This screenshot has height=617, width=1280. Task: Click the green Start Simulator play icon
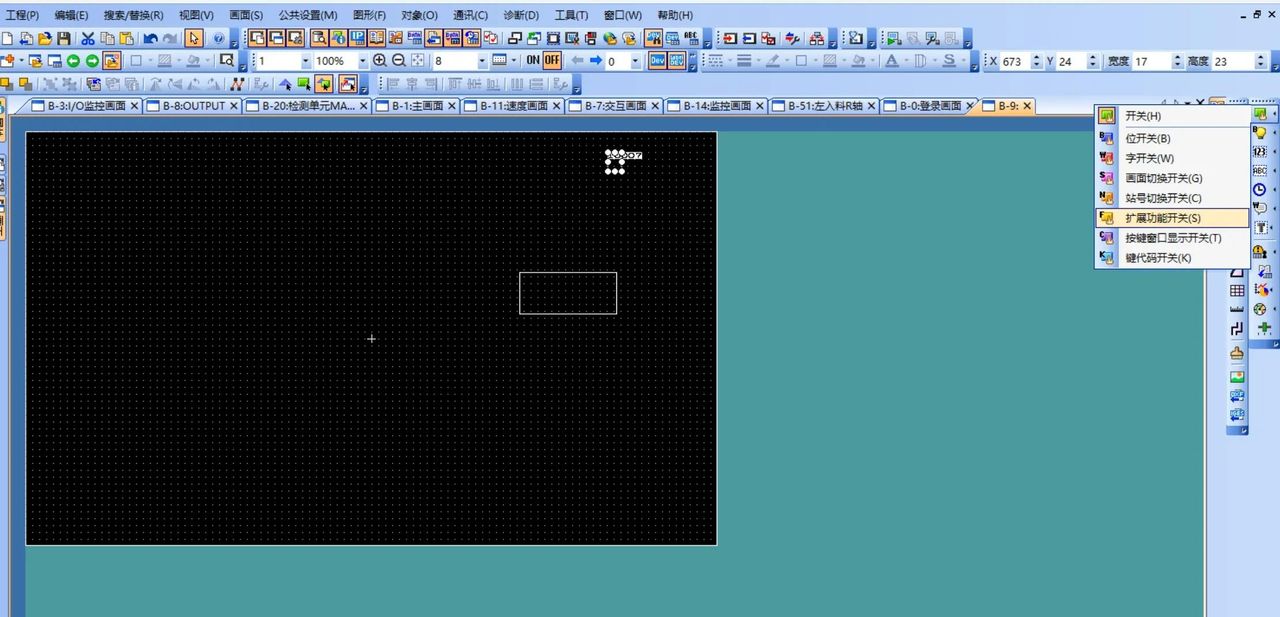point(894,38)
